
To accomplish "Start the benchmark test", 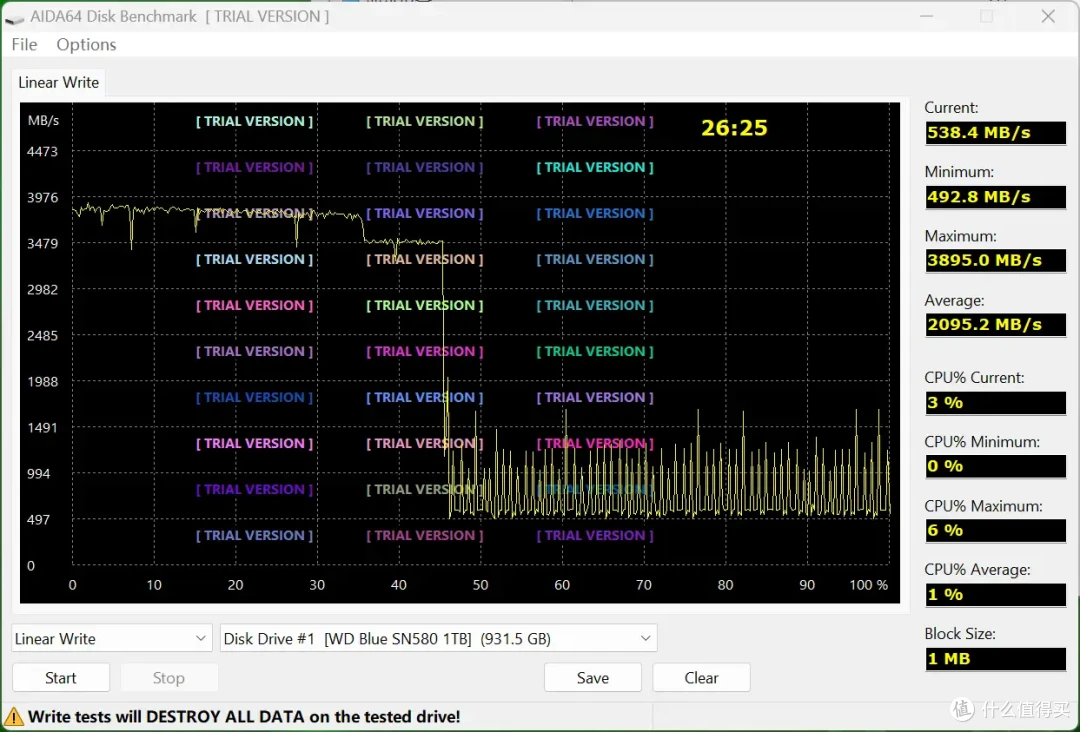I will click(x=61, y=678).
